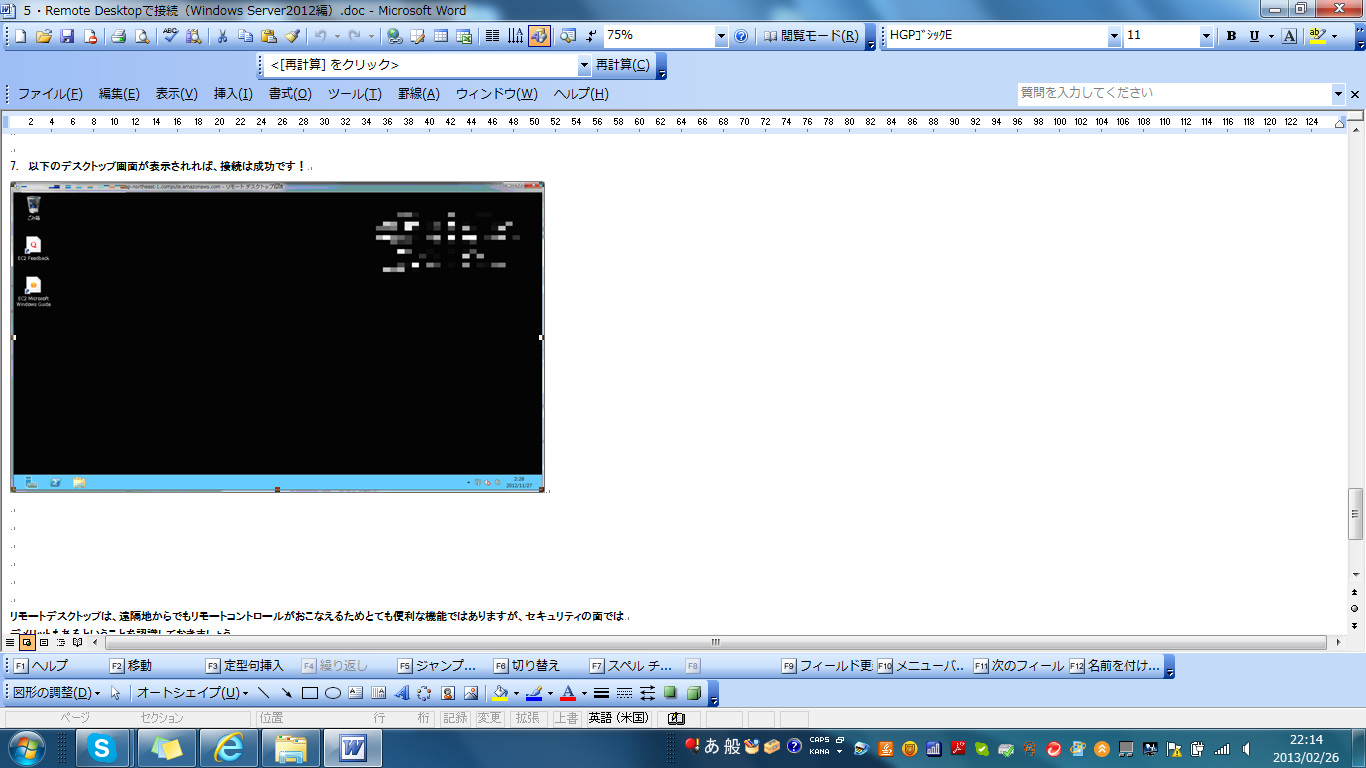The height and width of the screenshot is (768, 1366).
Task: Toggle the character border button
Action: 1289,36
